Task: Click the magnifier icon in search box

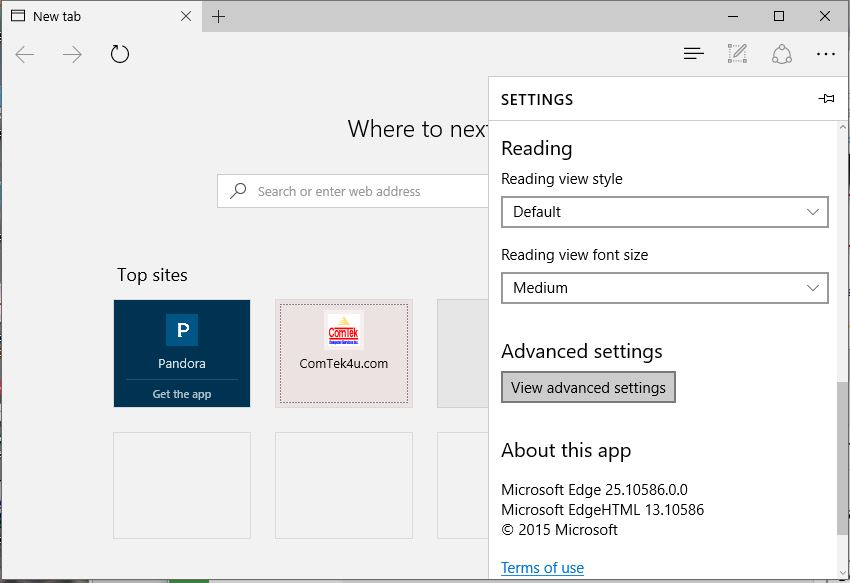Action: [238, 191]
